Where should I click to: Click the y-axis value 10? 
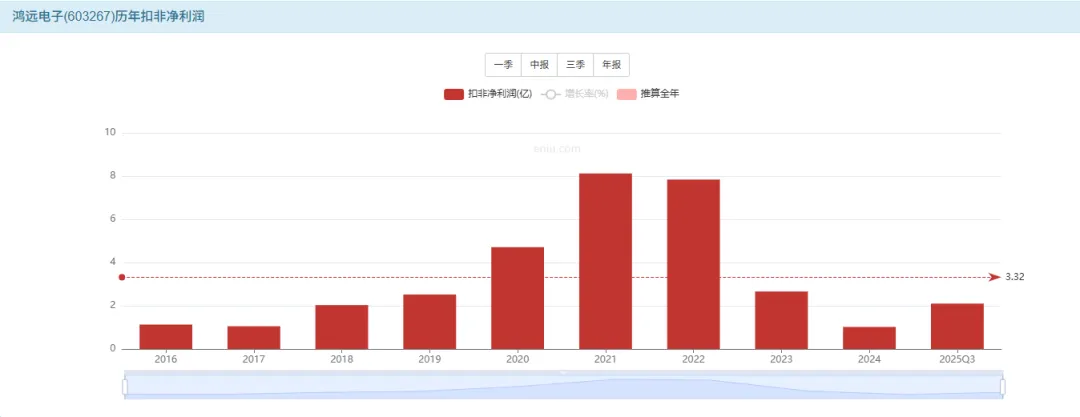110,133
